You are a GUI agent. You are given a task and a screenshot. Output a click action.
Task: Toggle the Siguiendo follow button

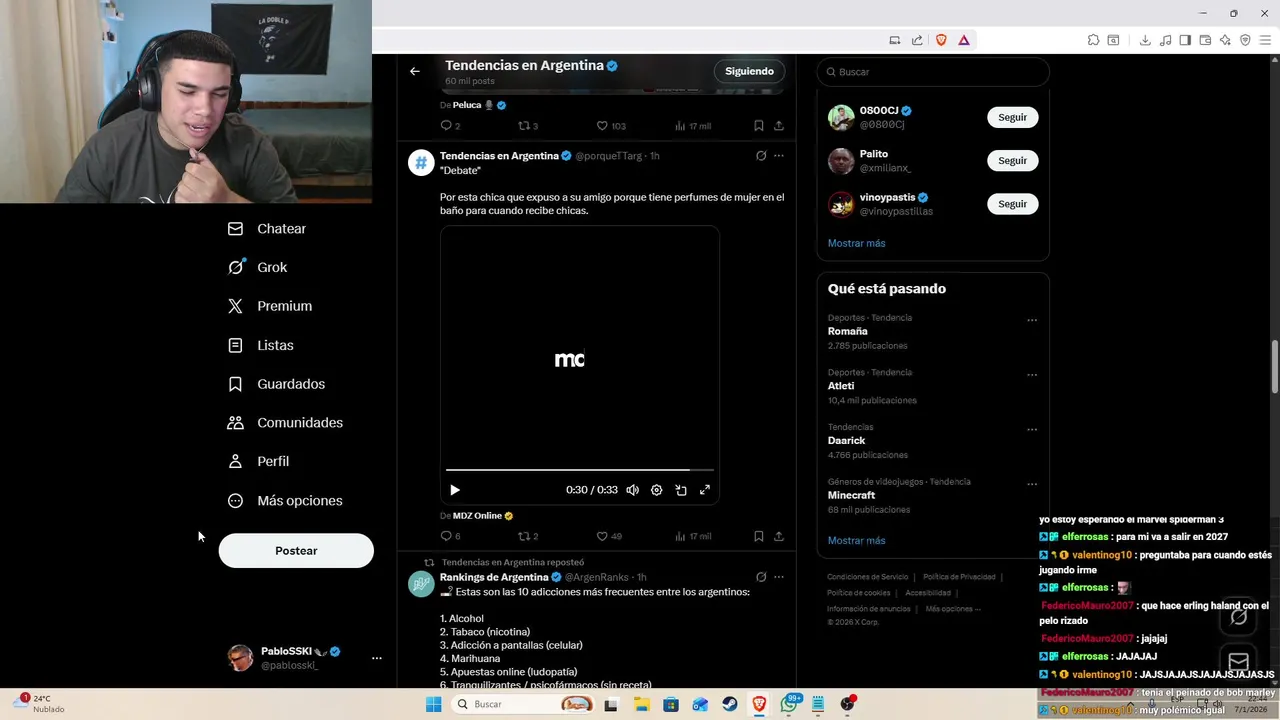(749, 71)
